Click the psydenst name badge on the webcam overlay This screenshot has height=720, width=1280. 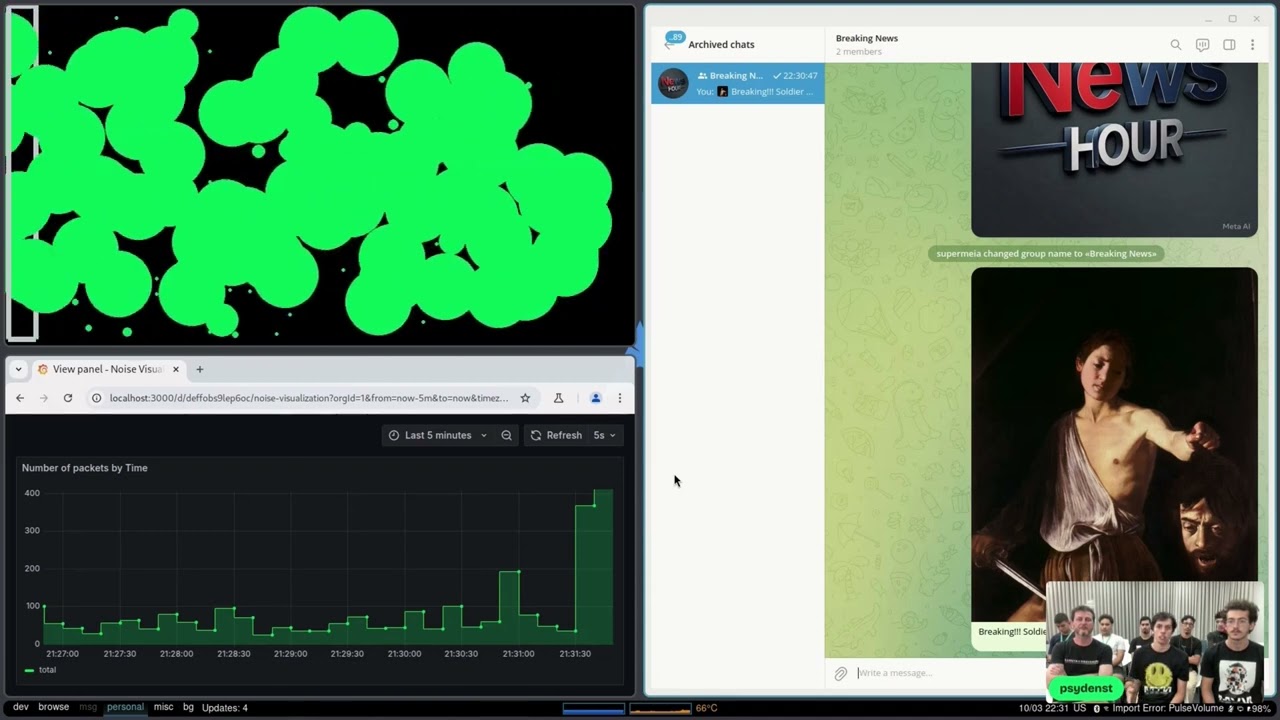pos(1086,689)
